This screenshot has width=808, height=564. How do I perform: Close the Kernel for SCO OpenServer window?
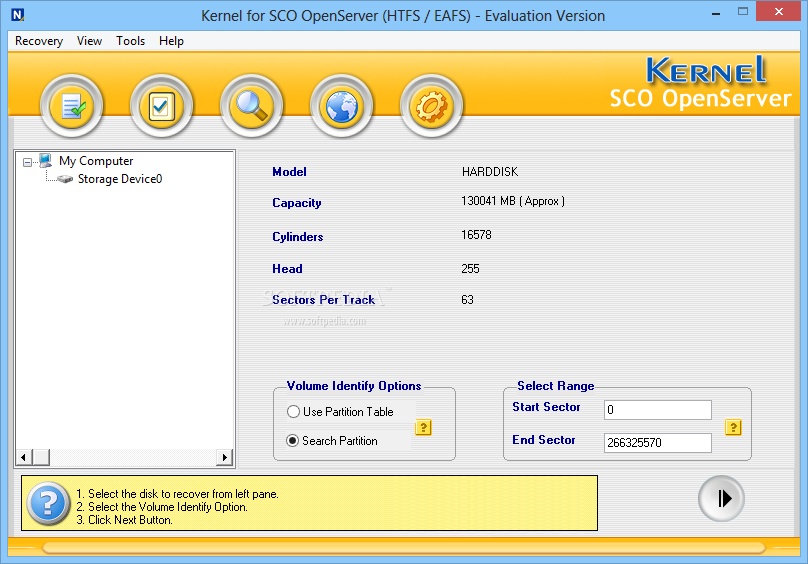[779, 11]
